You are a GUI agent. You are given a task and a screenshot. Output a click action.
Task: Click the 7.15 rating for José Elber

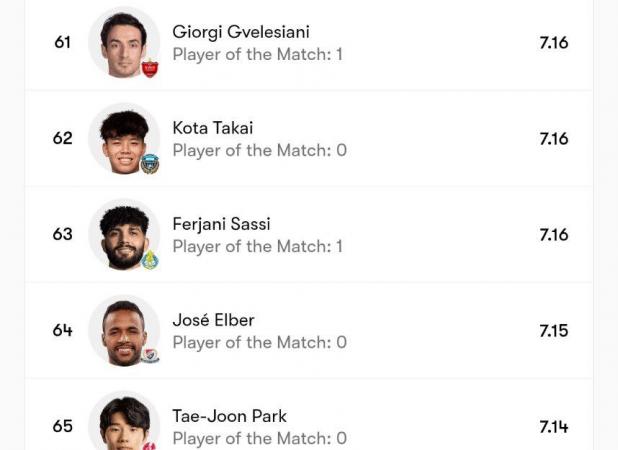point(554,331)
